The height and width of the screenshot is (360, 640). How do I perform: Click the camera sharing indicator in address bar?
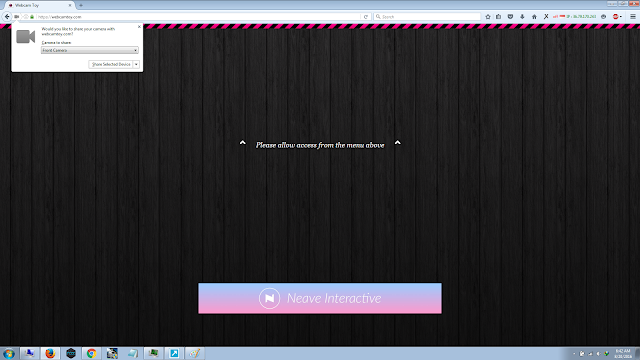coord(17,17)
